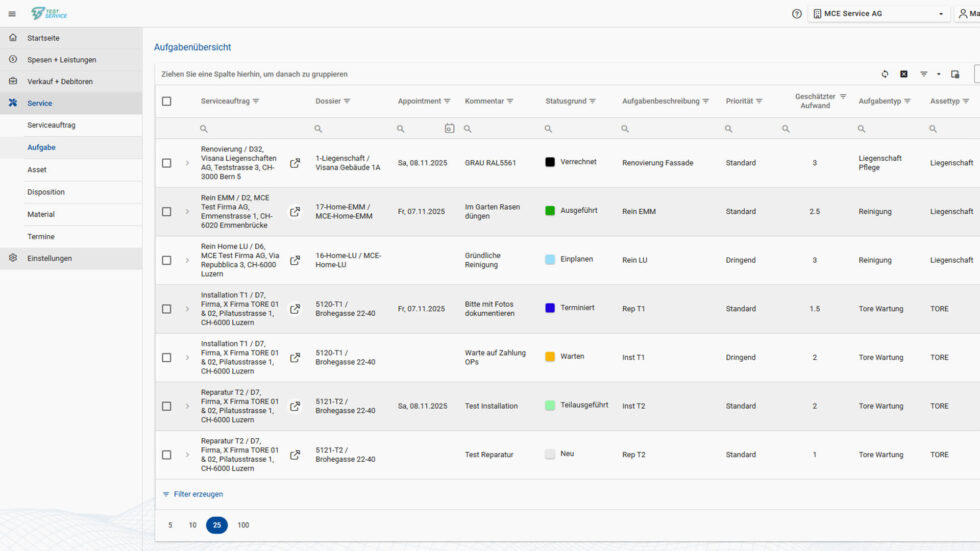Open external link for Rein Home LU order
This screenshot has width=980, height=551.
click(x=295, y=261)
